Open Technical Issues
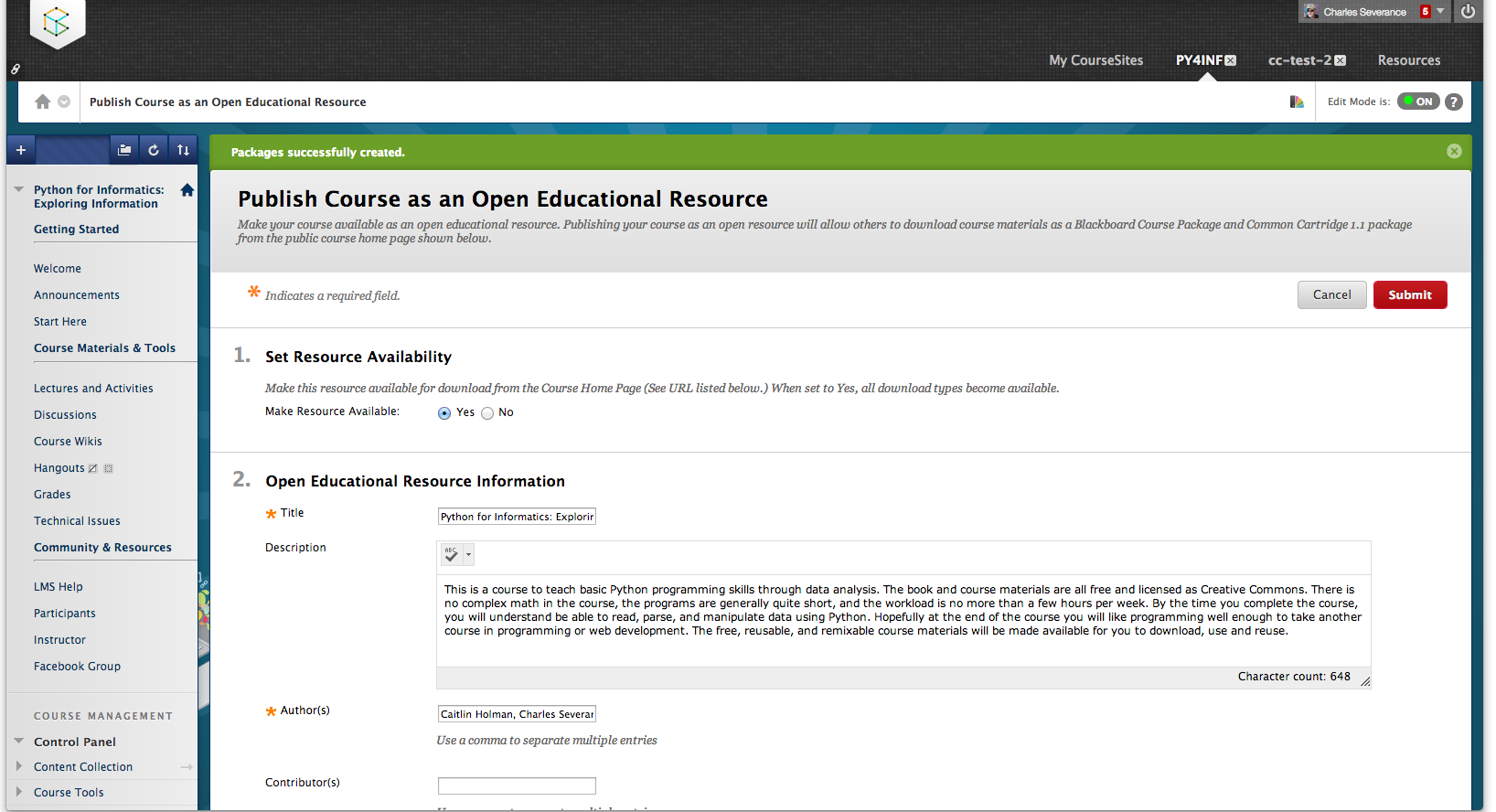Image resolution: width=1496 pixels, height=812 pixels. click(x=77, y=521)
